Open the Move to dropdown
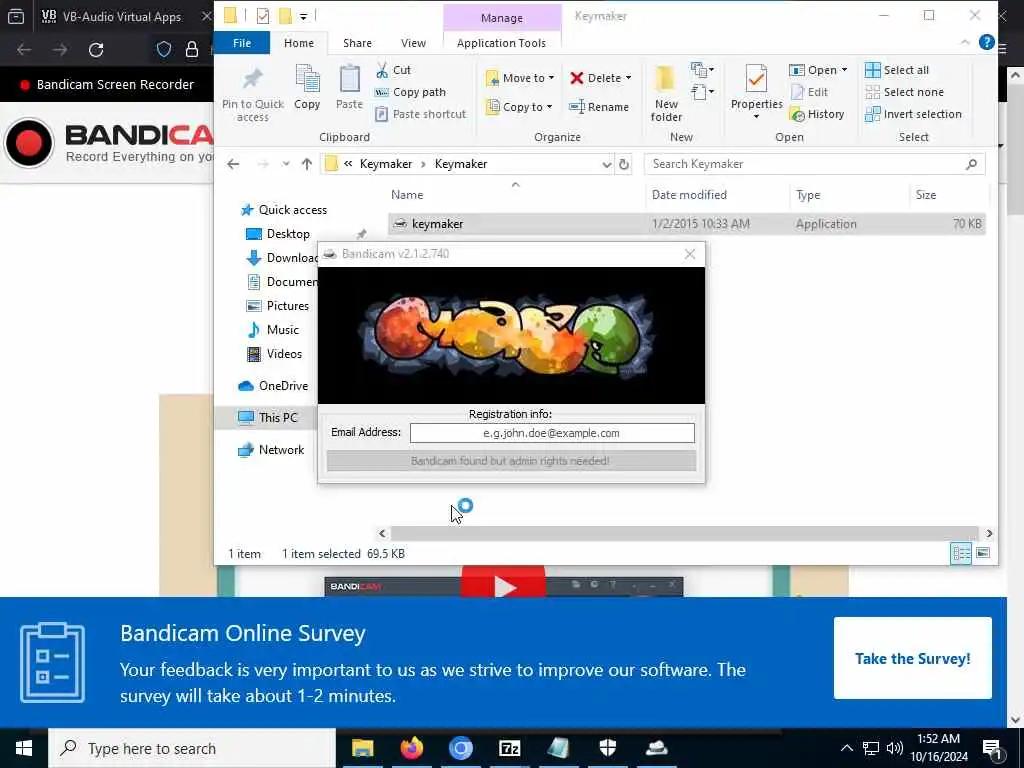The width and height of the screenshot is (1024, 768). click(x=520, y=78)
